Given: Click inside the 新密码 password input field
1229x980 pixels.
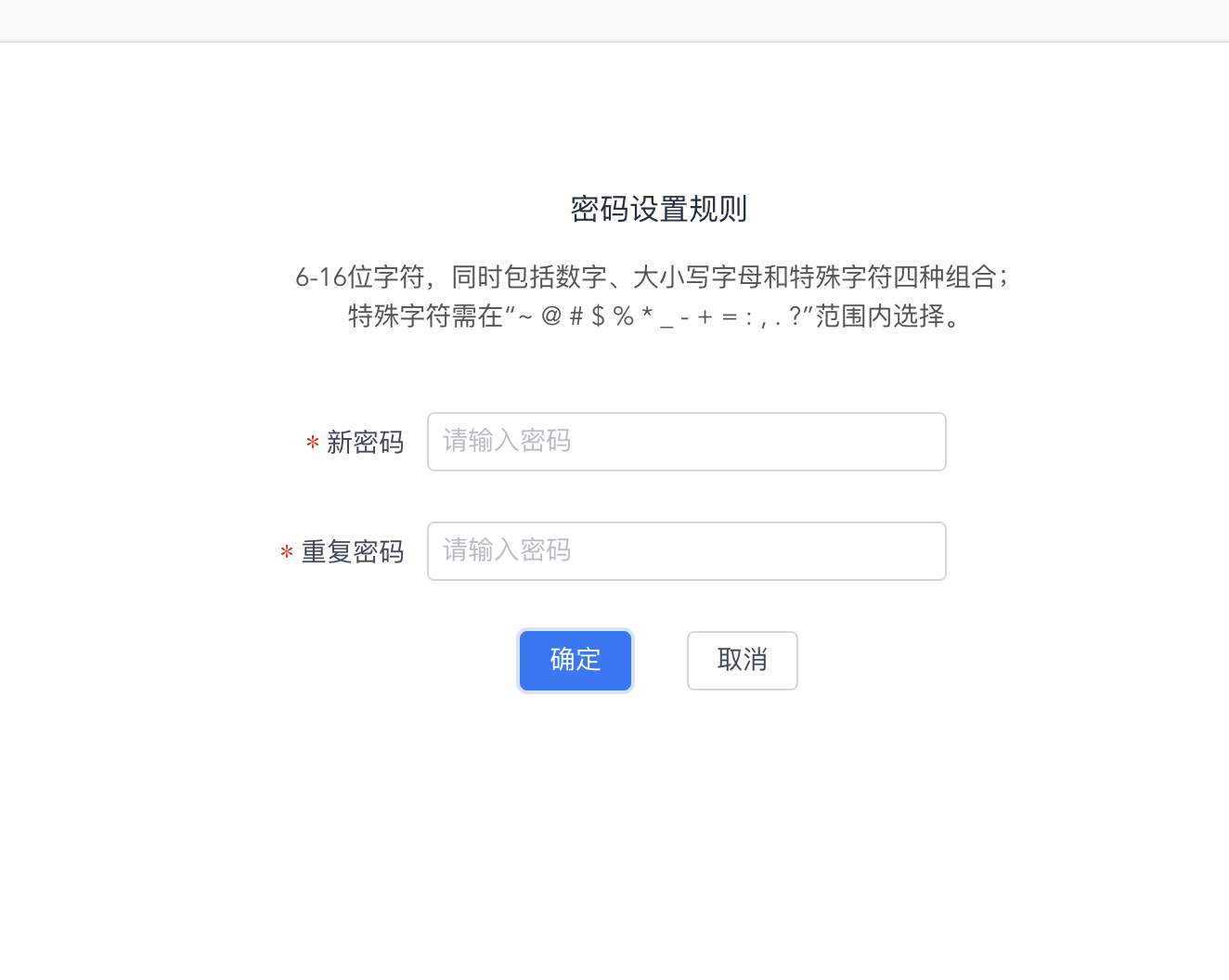Looking at the screenshot, I should pos(686,442).
